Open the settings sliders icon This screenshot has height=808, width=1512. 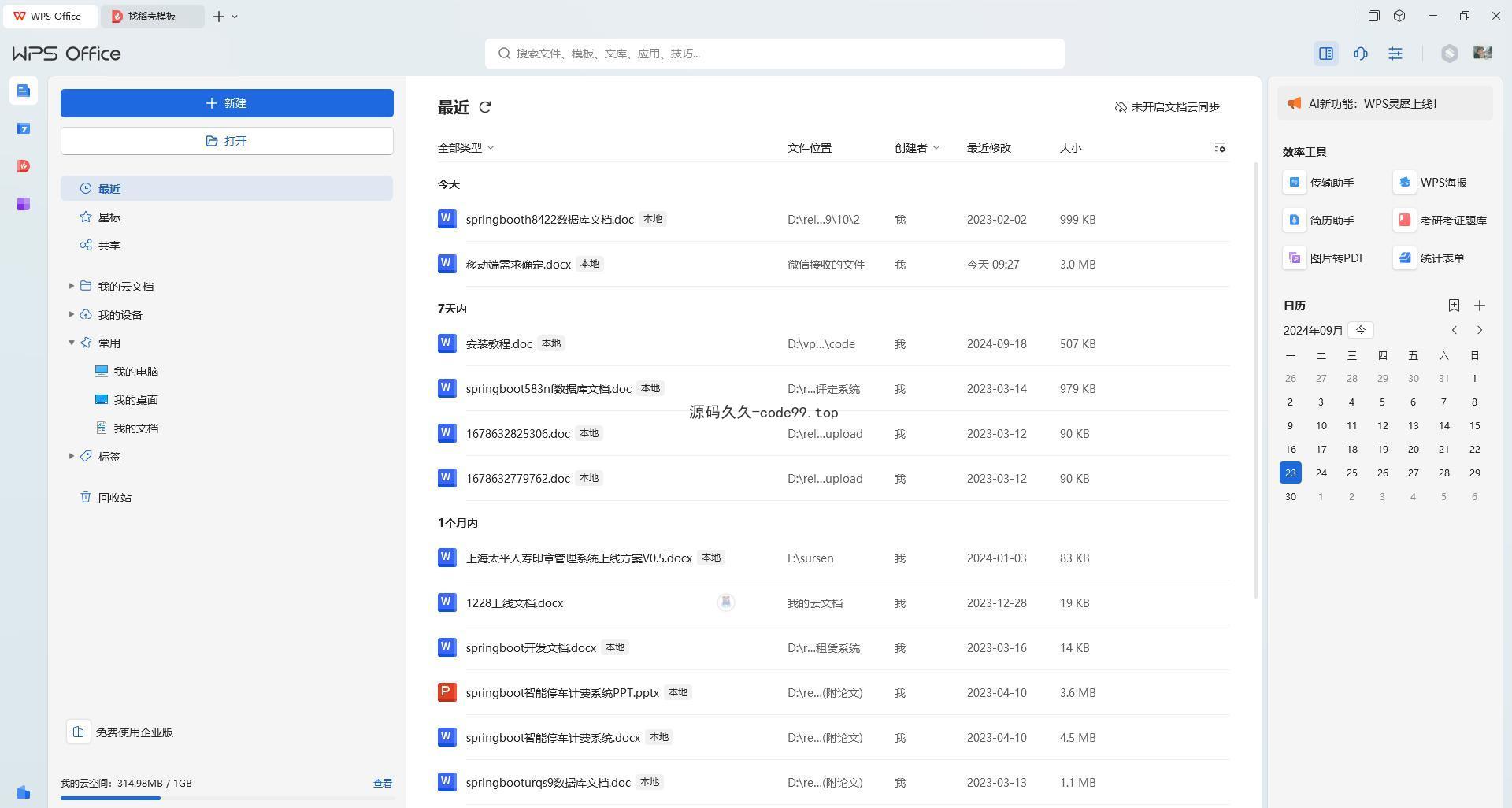(x=1395, y=54)
